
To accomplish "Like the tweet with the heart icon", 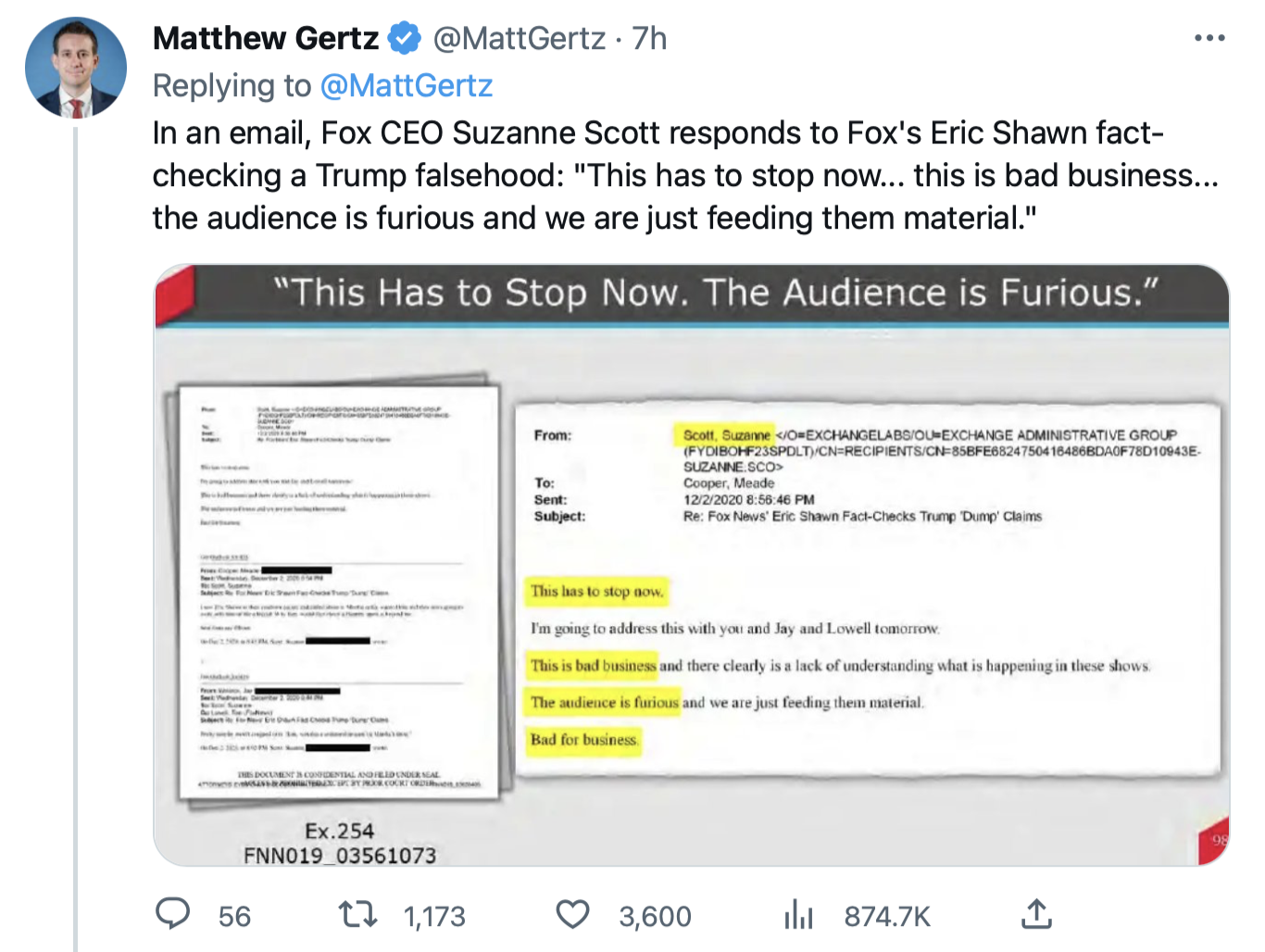I will [x=572, y=915].
